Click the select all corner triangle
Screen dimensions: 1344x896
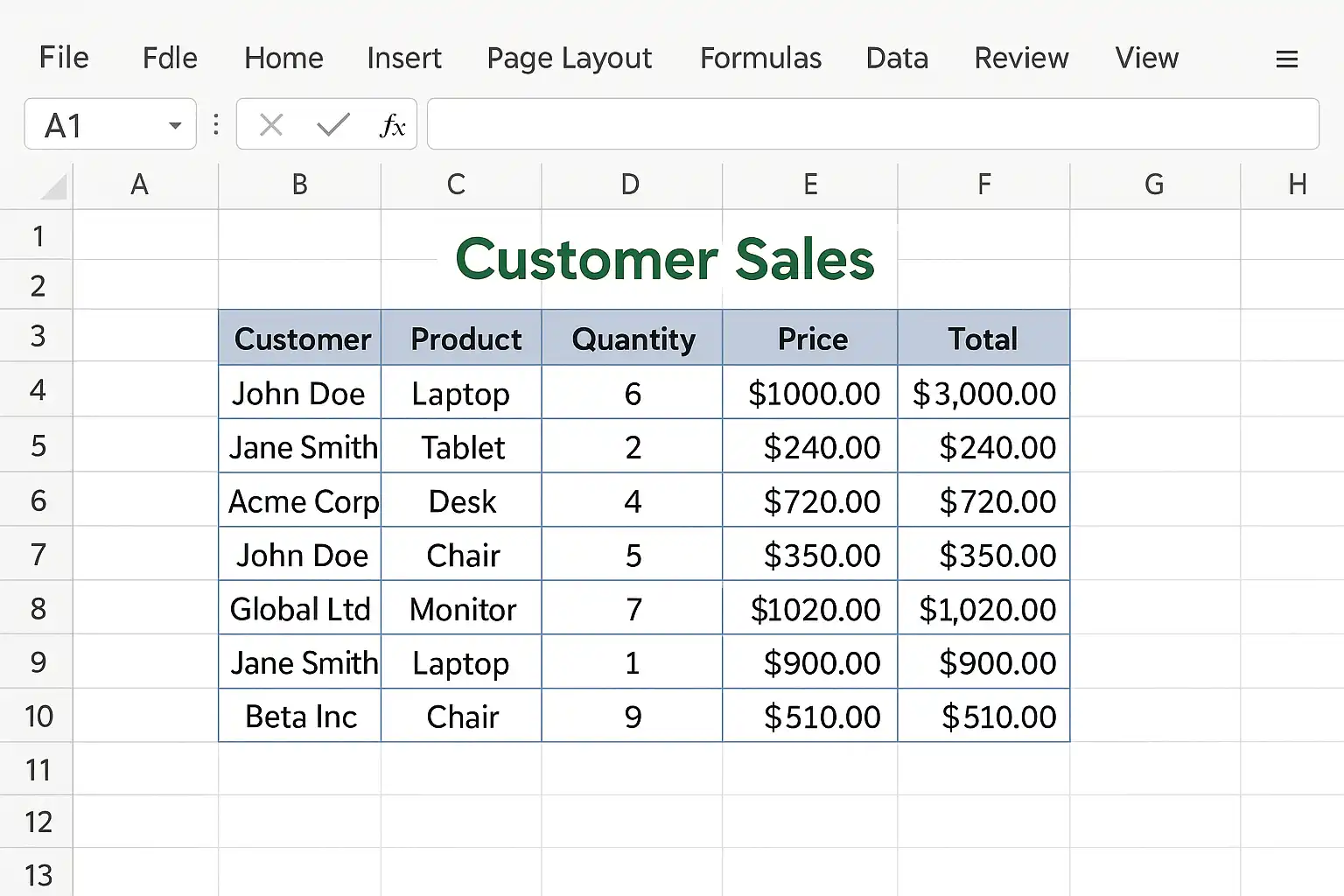[x=54, y=186]
